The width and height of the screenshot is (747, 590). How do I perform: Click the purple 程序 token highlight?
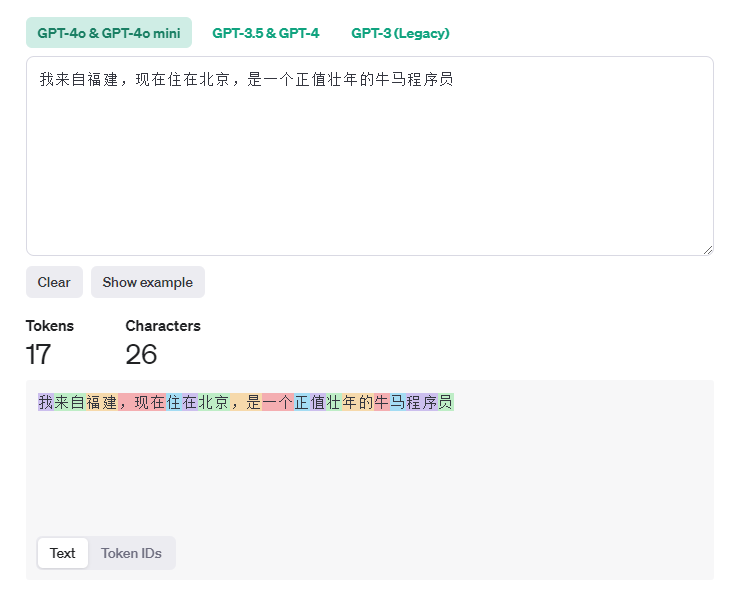(x=422, y=402)
